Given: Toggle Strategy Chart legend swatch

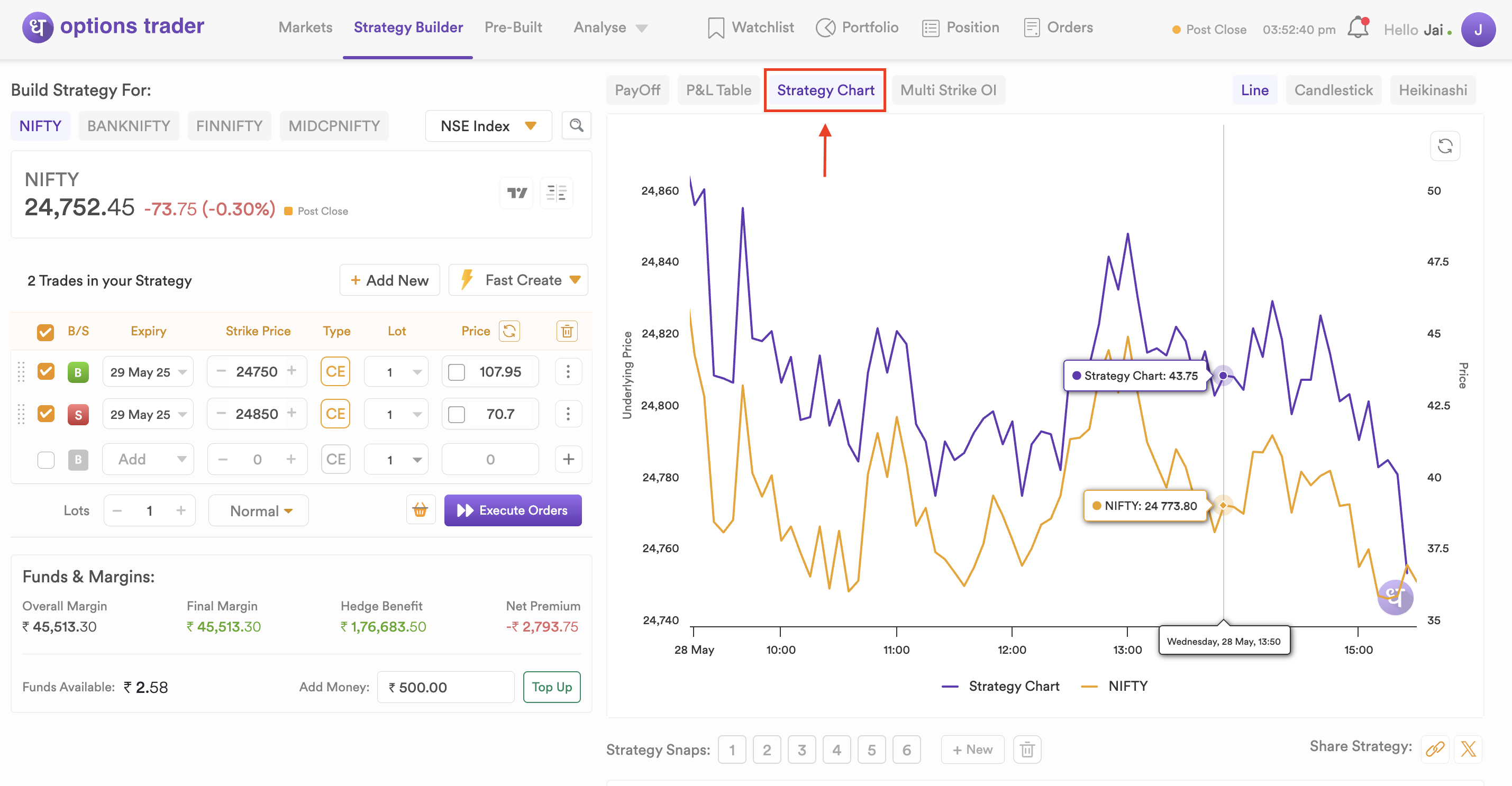Looking at the screenshot, I should point(950,686).
